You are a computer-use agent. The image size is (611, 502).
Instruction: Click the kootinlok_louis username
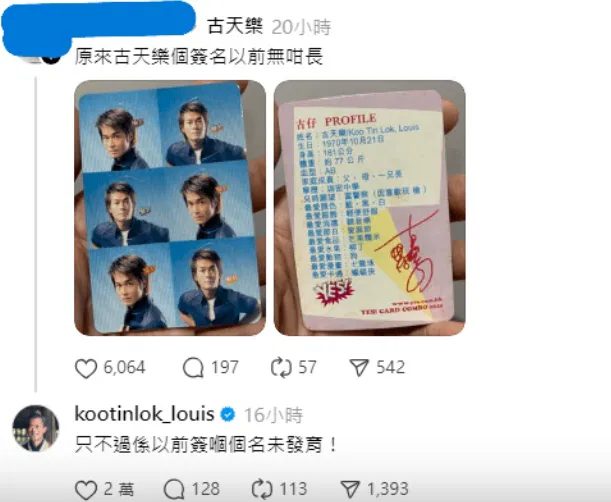pyautogui.click(x=144, y=414)
